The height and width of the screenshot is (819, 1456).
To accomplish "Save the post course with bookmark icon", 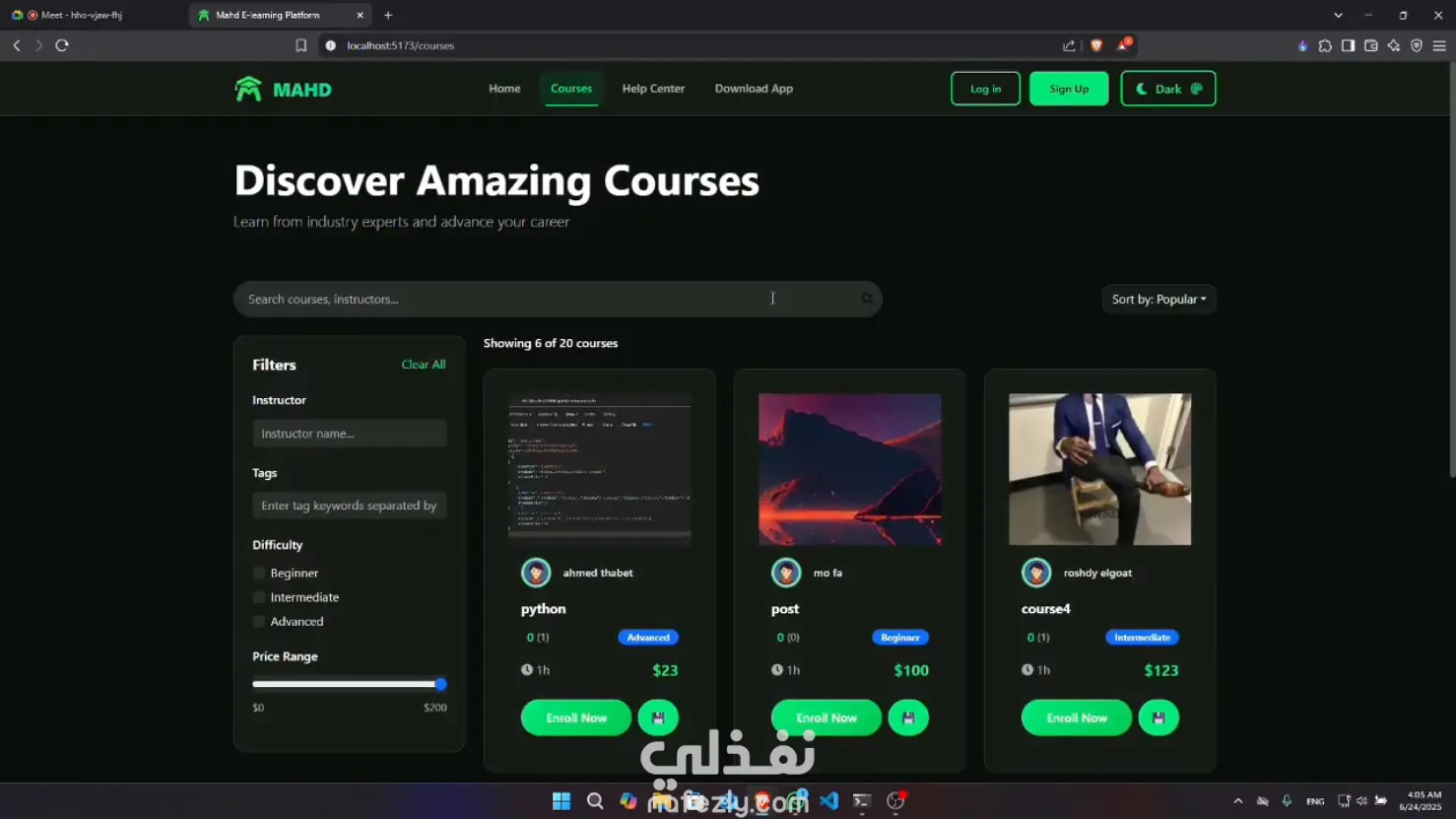I will tap(908, 717).
